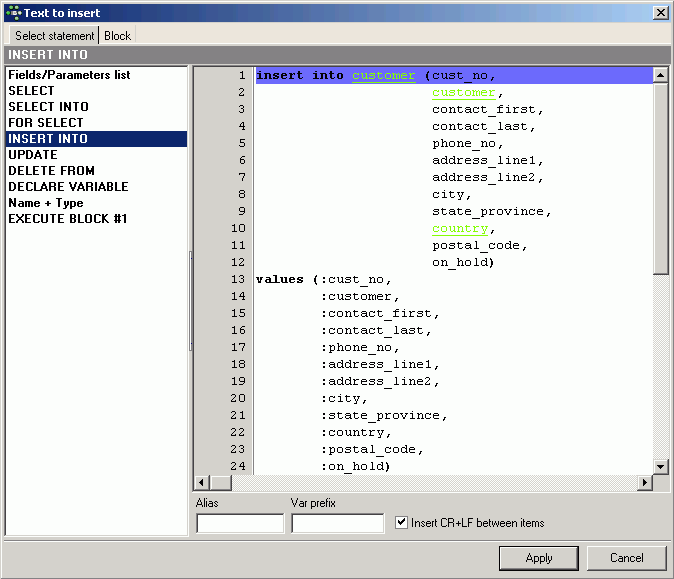This screenshot has width=674, height=579.
Task: Click 'cust_no,' on code line 1
Action: click(x=464, y=75)
